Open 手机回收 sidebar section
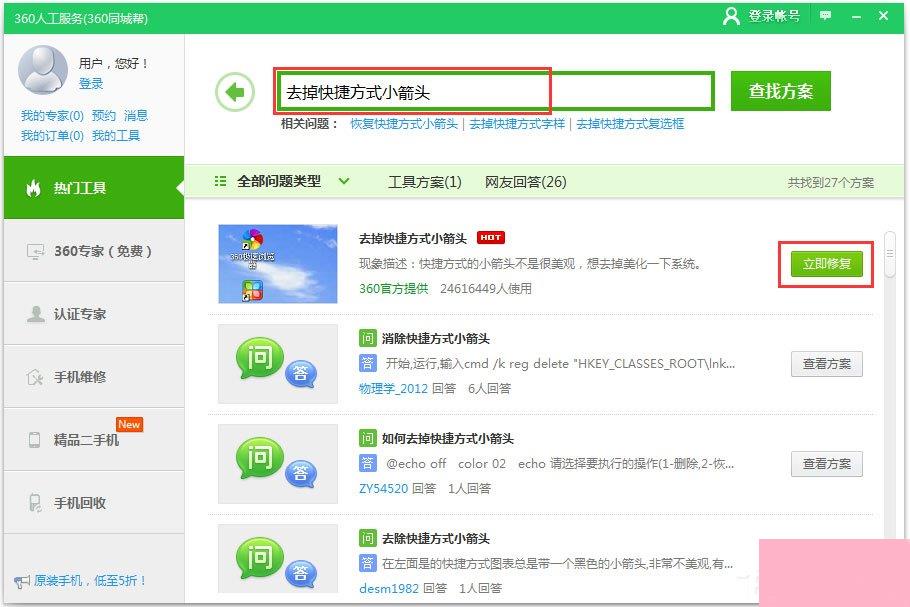Screen dimensions: 910x607 click(x=94, y=503)
